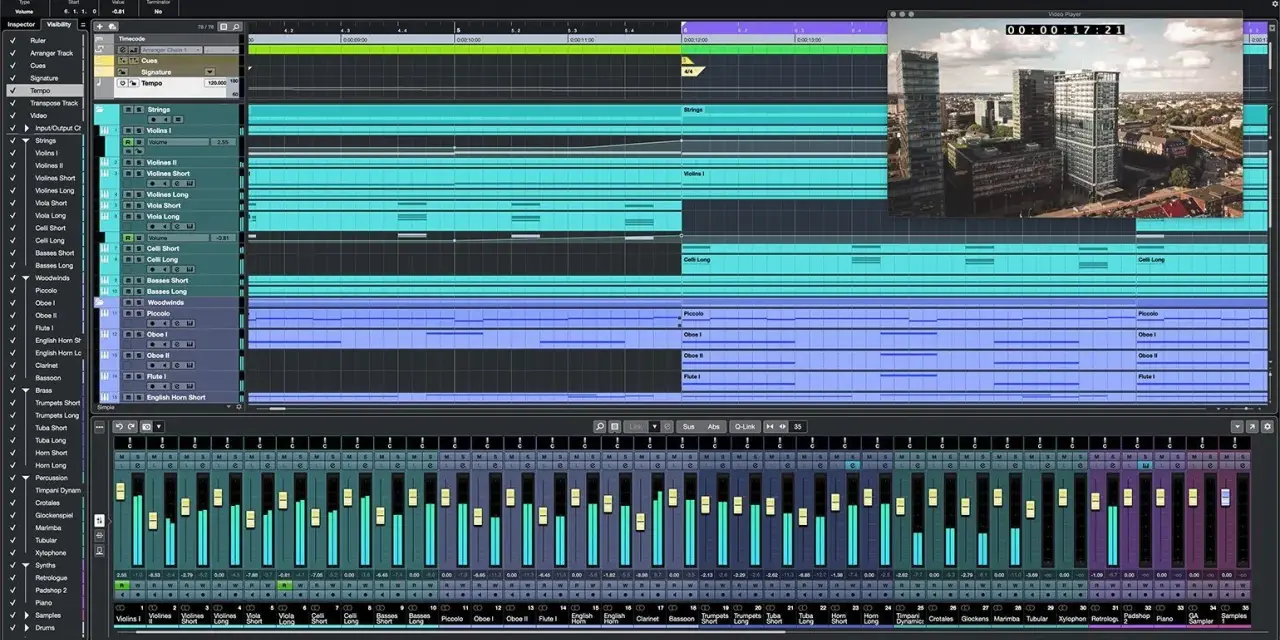The height and width of the screenshot is (640, 1280).
Task: Toggle Tempo track visibility checkmark
Action: [x=12, y=90]
